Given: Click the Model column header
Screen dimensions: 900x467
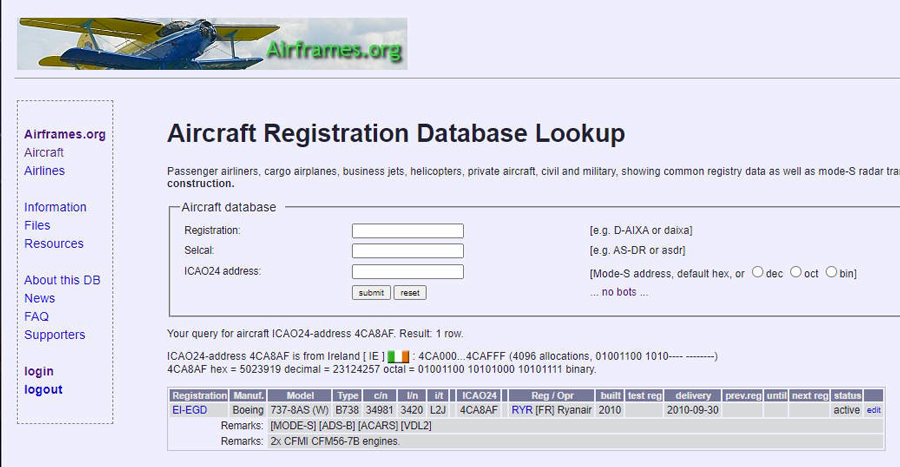Looking at the screenshot, I should 300,395.
